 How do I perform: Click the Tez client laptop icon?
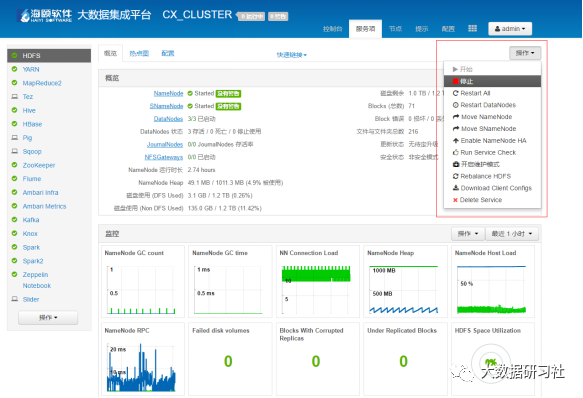coord(15,97)
